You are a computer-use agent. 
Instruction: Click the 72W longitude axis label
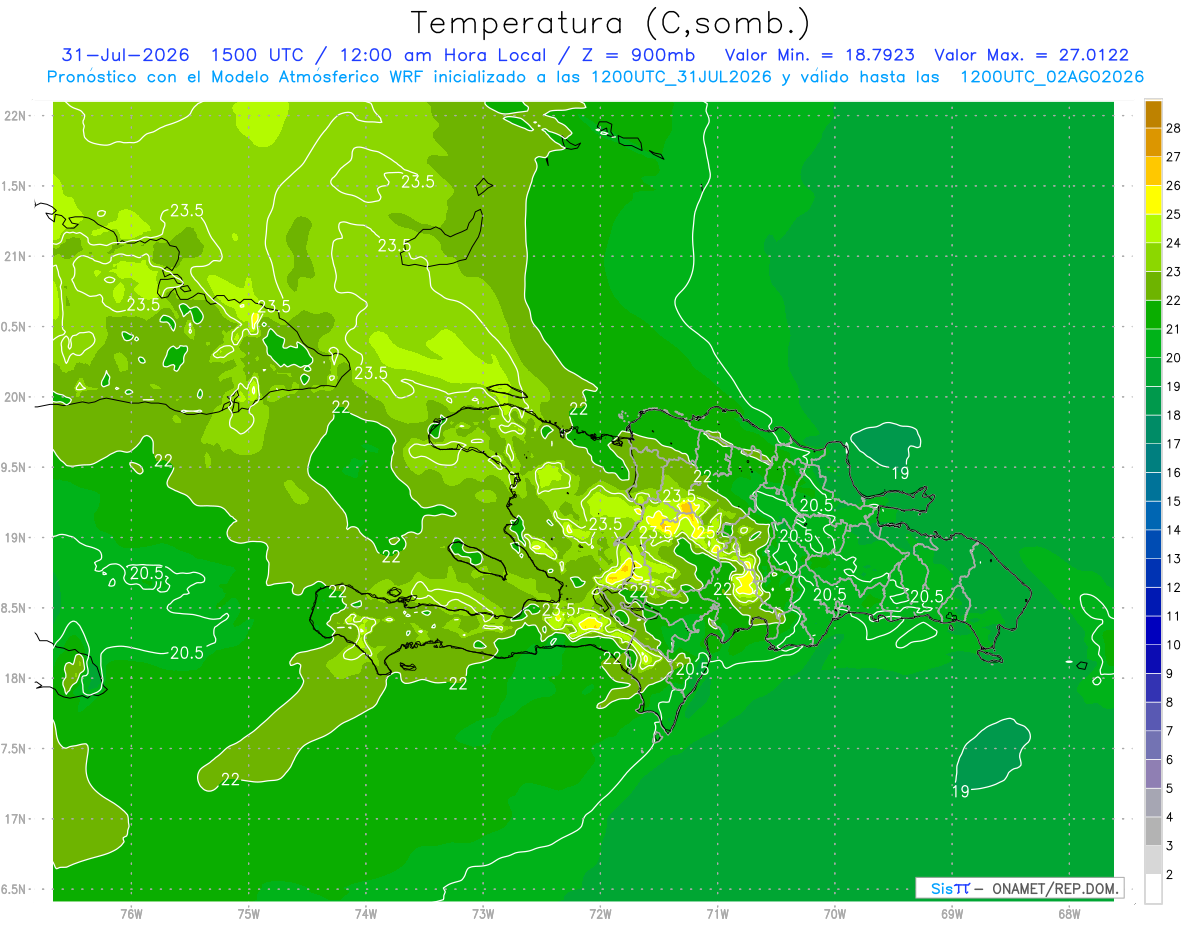(600, 914)
